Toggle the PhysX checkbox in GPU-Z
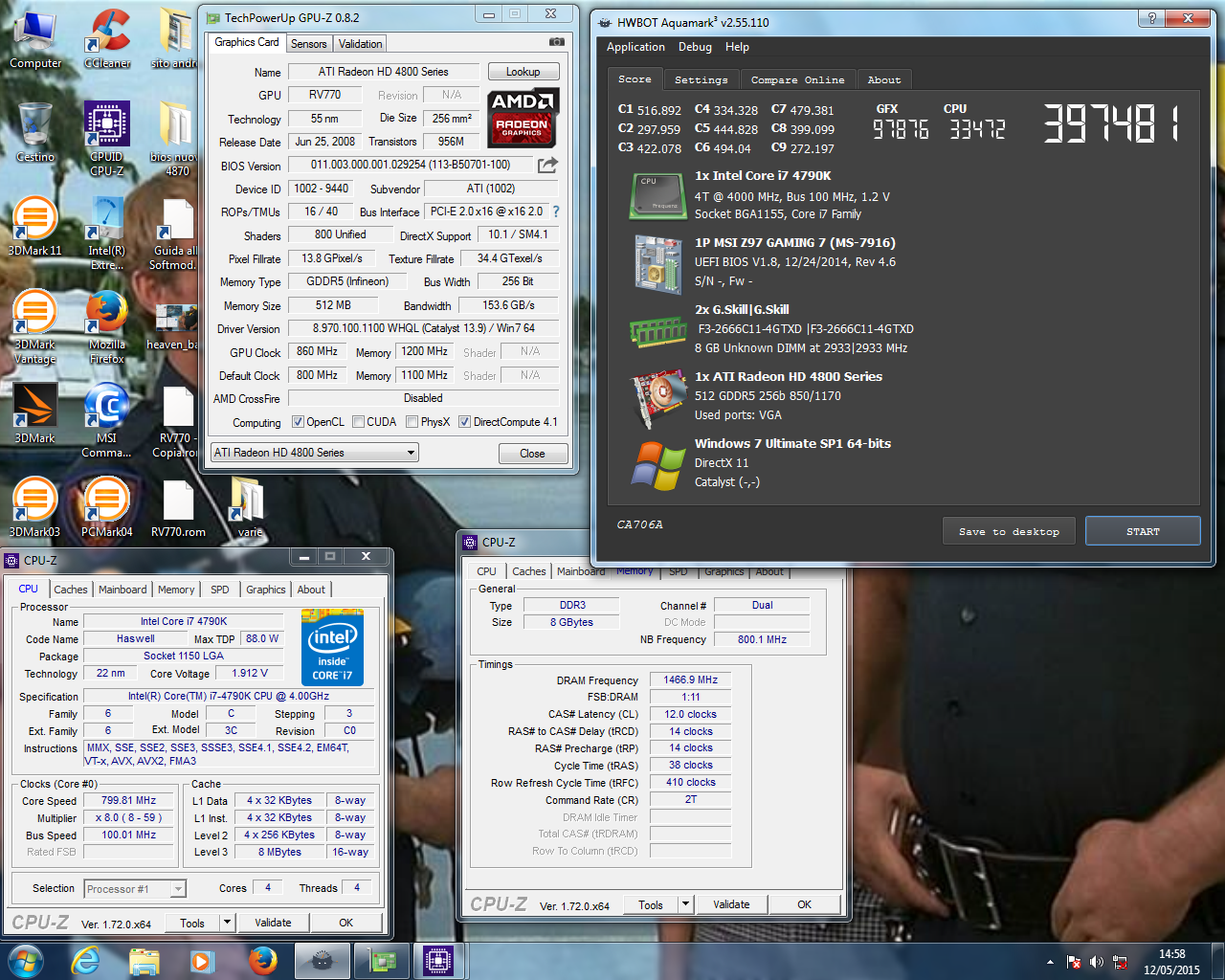This screenshot has width=1225, height=980. coord(412,422)
